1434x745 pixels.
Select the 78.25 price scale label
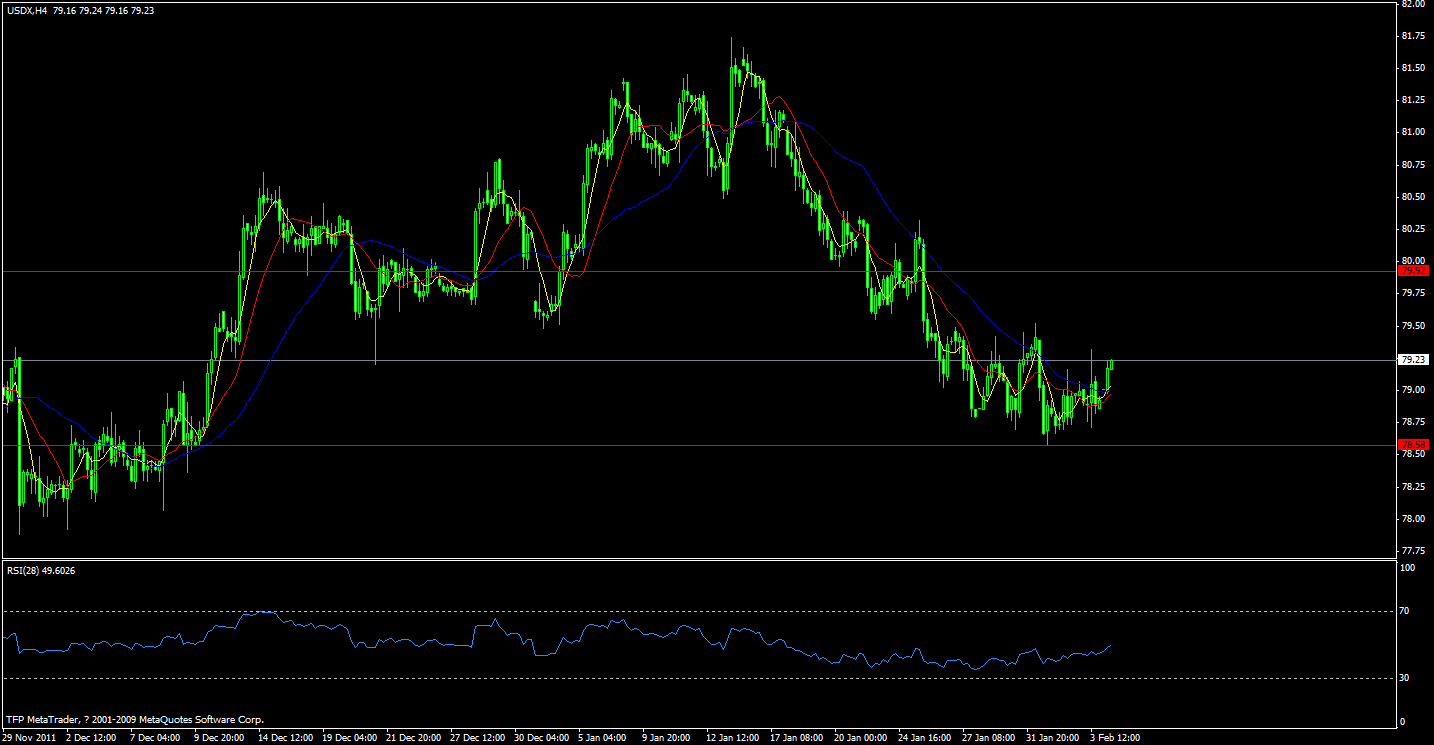1413,487
